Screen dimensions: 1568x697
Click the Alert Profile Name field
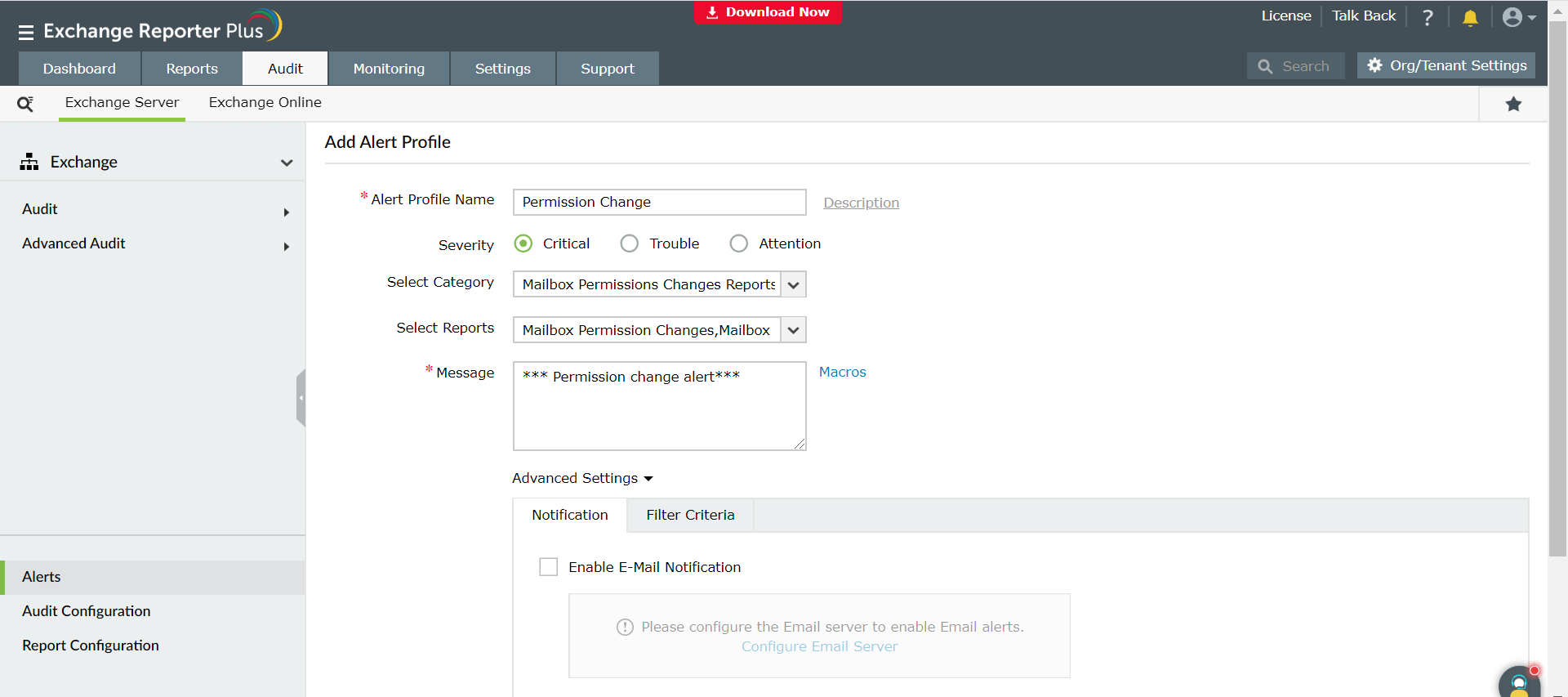pos(660,202)
